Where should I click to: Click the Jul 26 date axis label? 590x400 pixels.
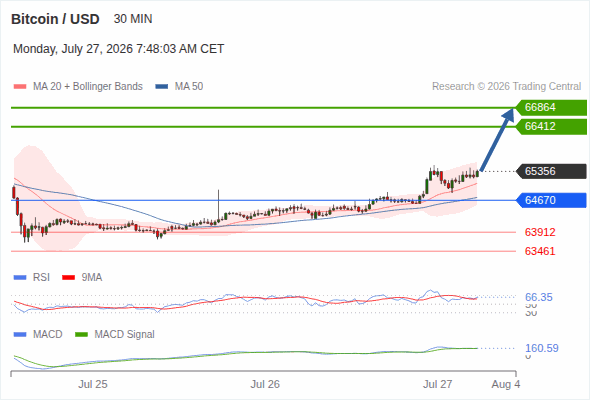click(x=265, y=385)
